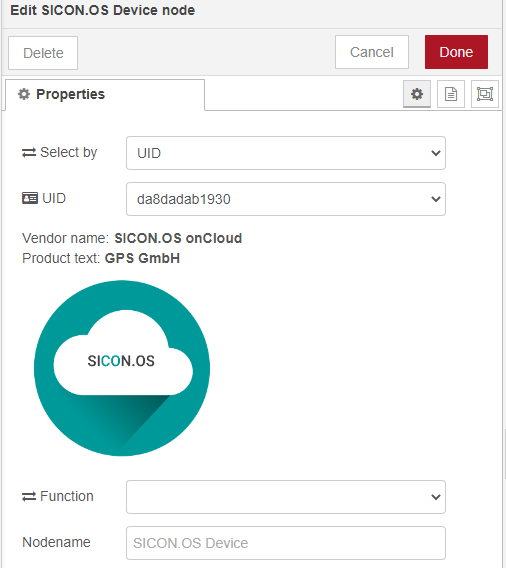
Task: Click the Function arrows icon
Action: (x=29, y=496)
